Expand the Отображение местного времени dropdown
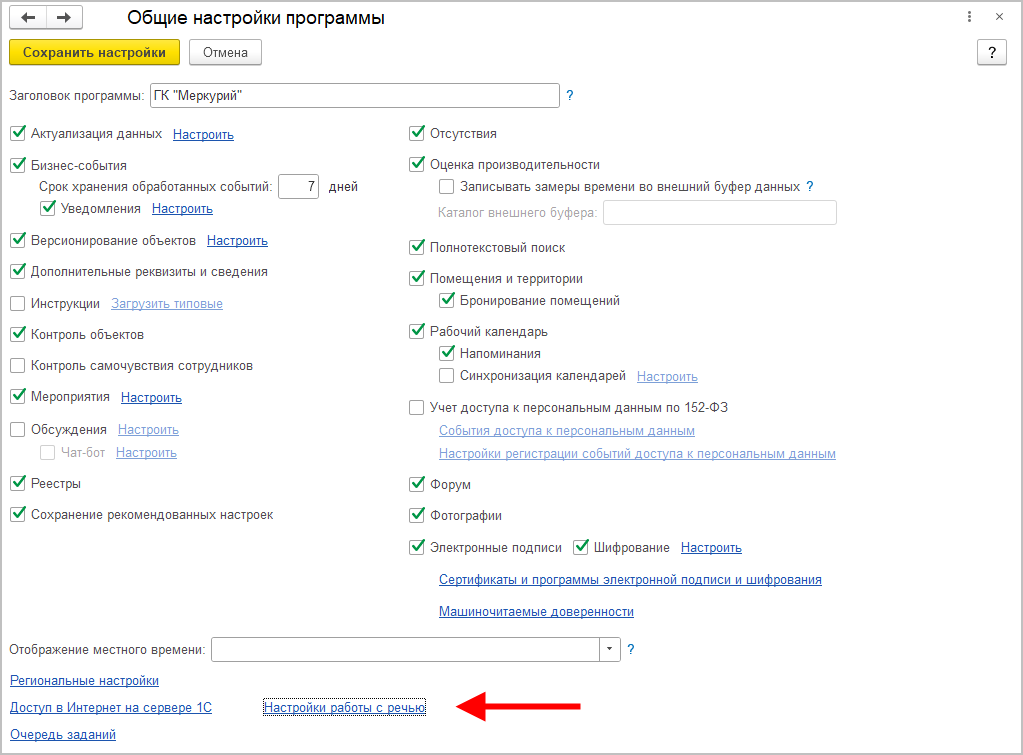The height and width of the screenshot is (755, 1023). [x=610, y=650]
